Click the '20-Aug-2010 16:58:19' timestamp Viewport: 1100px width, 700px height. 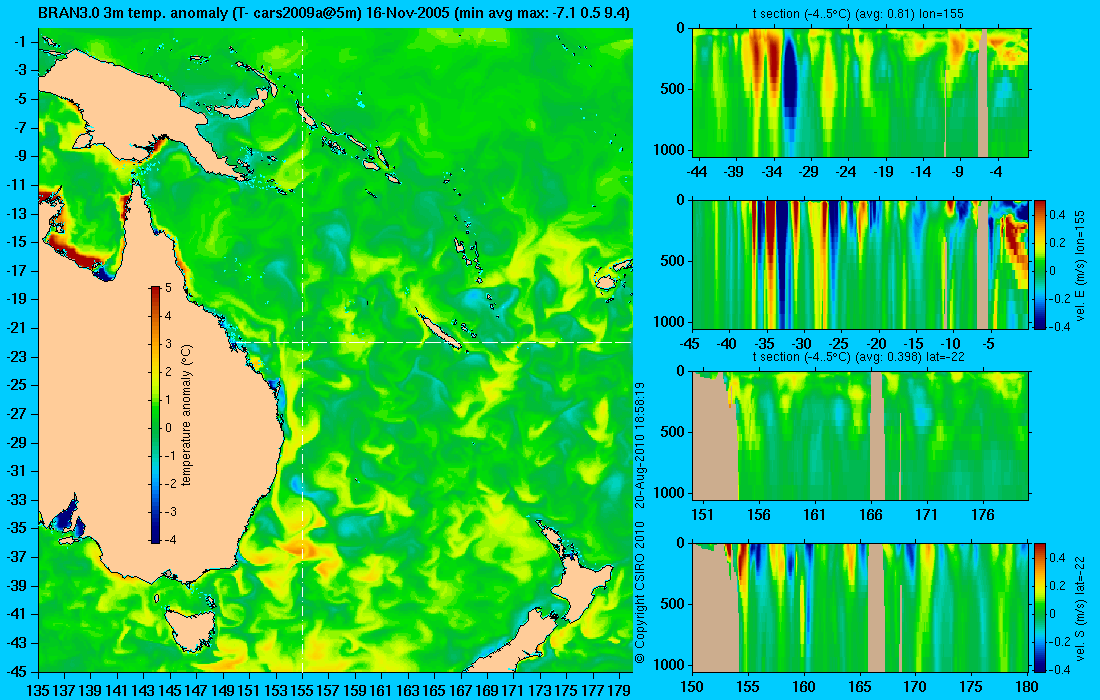(639, 445)
